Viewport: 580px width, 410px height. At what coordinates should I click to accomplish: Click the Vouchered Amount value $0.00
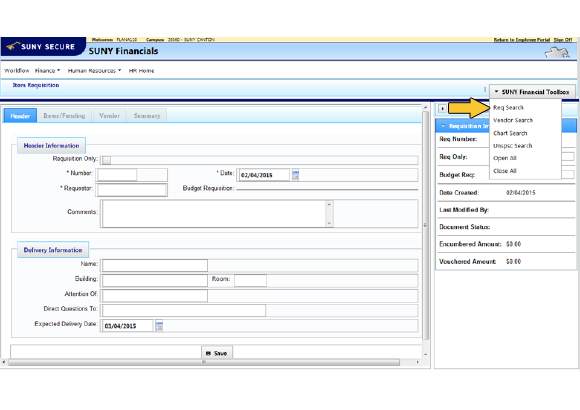point(513,261)
